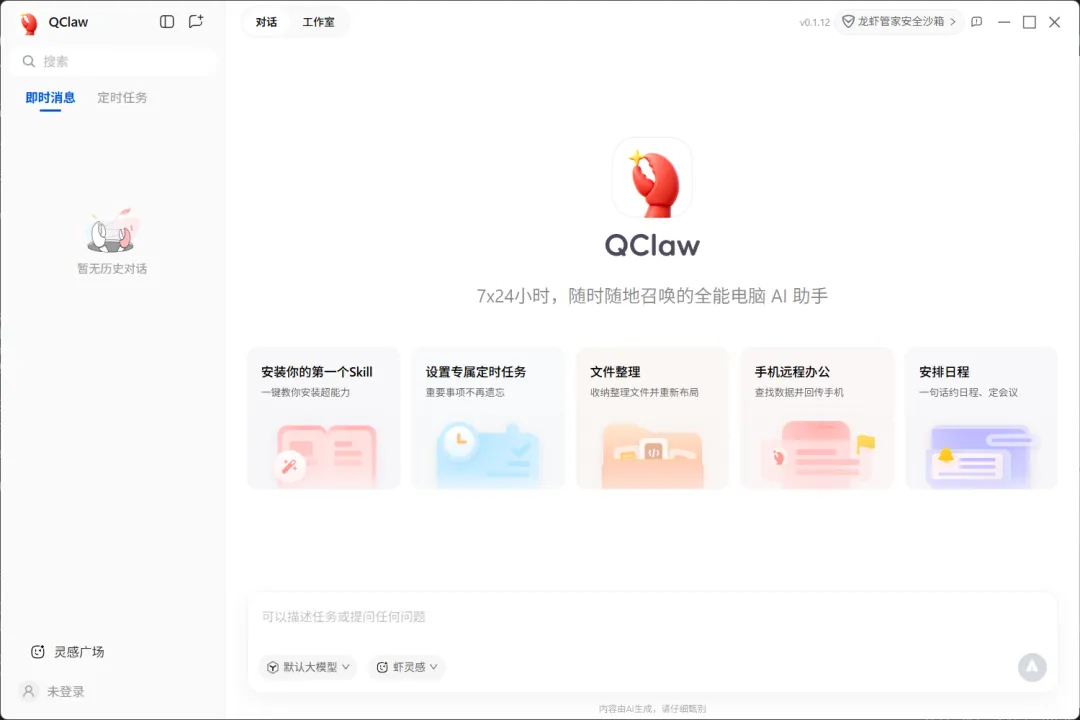Viewport: 1080px width, 720px height.
Task: Switch to the 定时任务 tab
Action: (122, 97)
